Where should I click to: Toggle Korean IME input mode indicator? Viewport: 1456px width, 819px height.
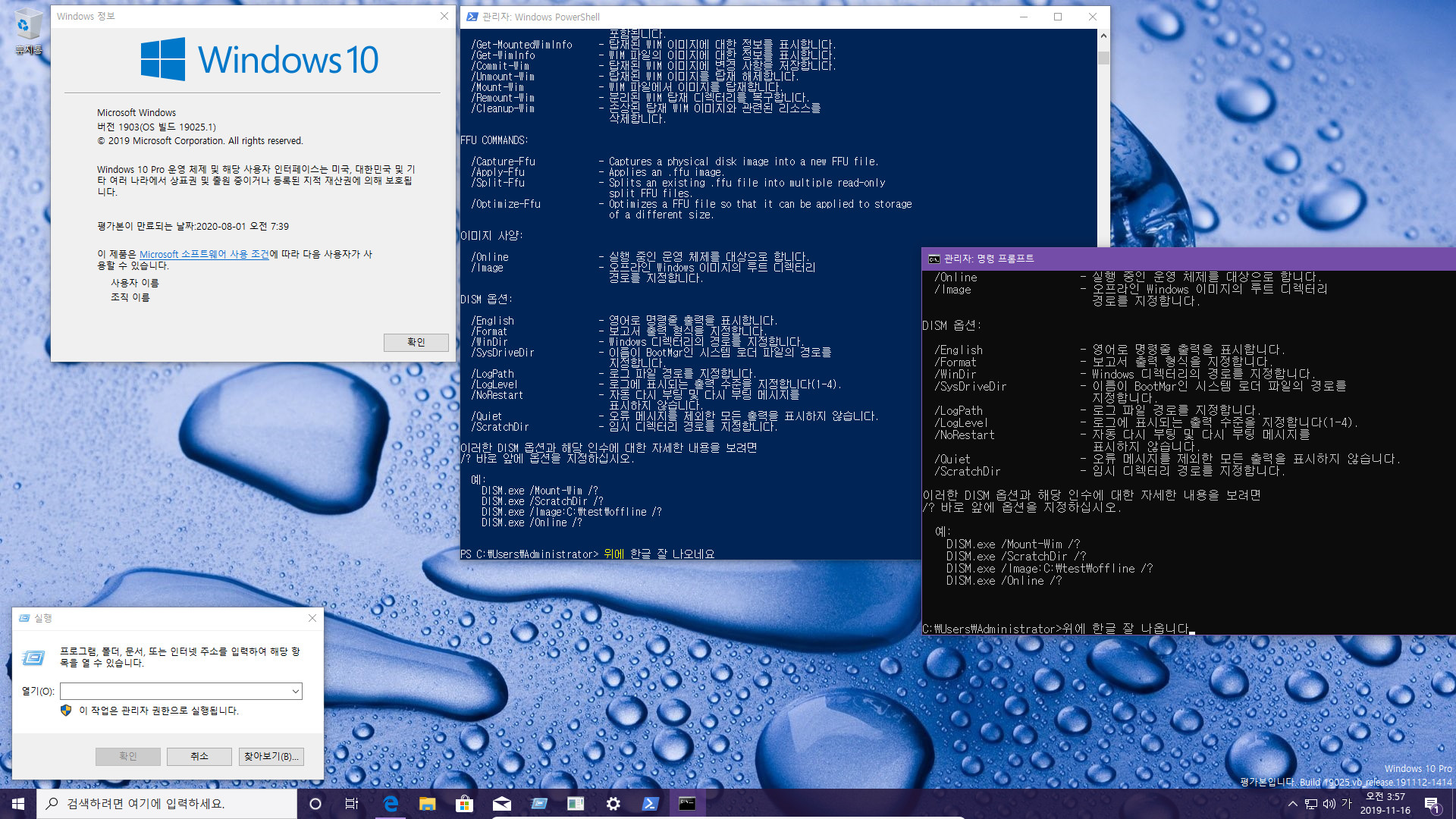pyautogui.click(x=1347, y=804)
